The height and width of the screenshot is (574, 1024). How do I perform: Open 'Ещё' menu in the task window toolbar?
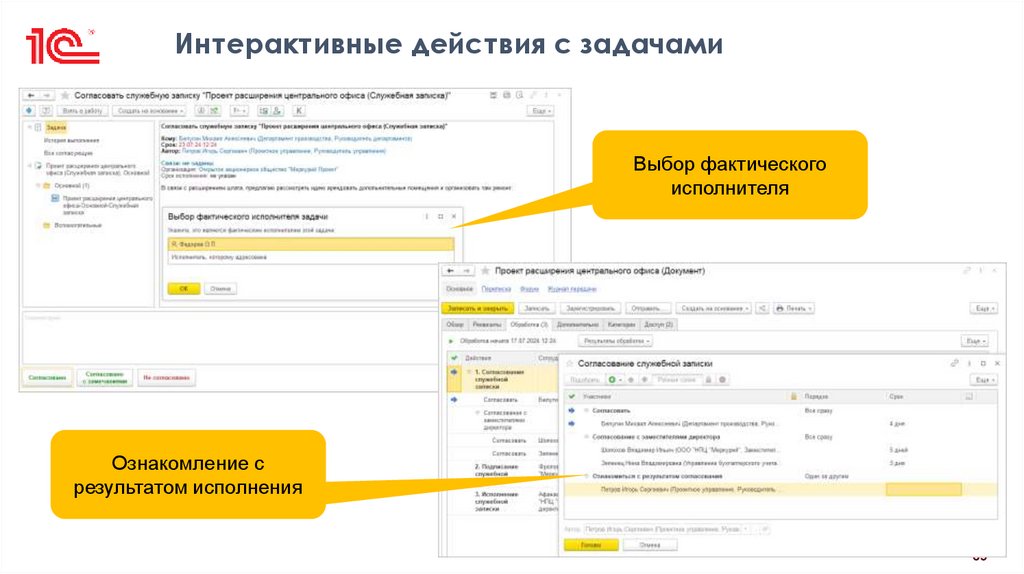click(540, 111)
